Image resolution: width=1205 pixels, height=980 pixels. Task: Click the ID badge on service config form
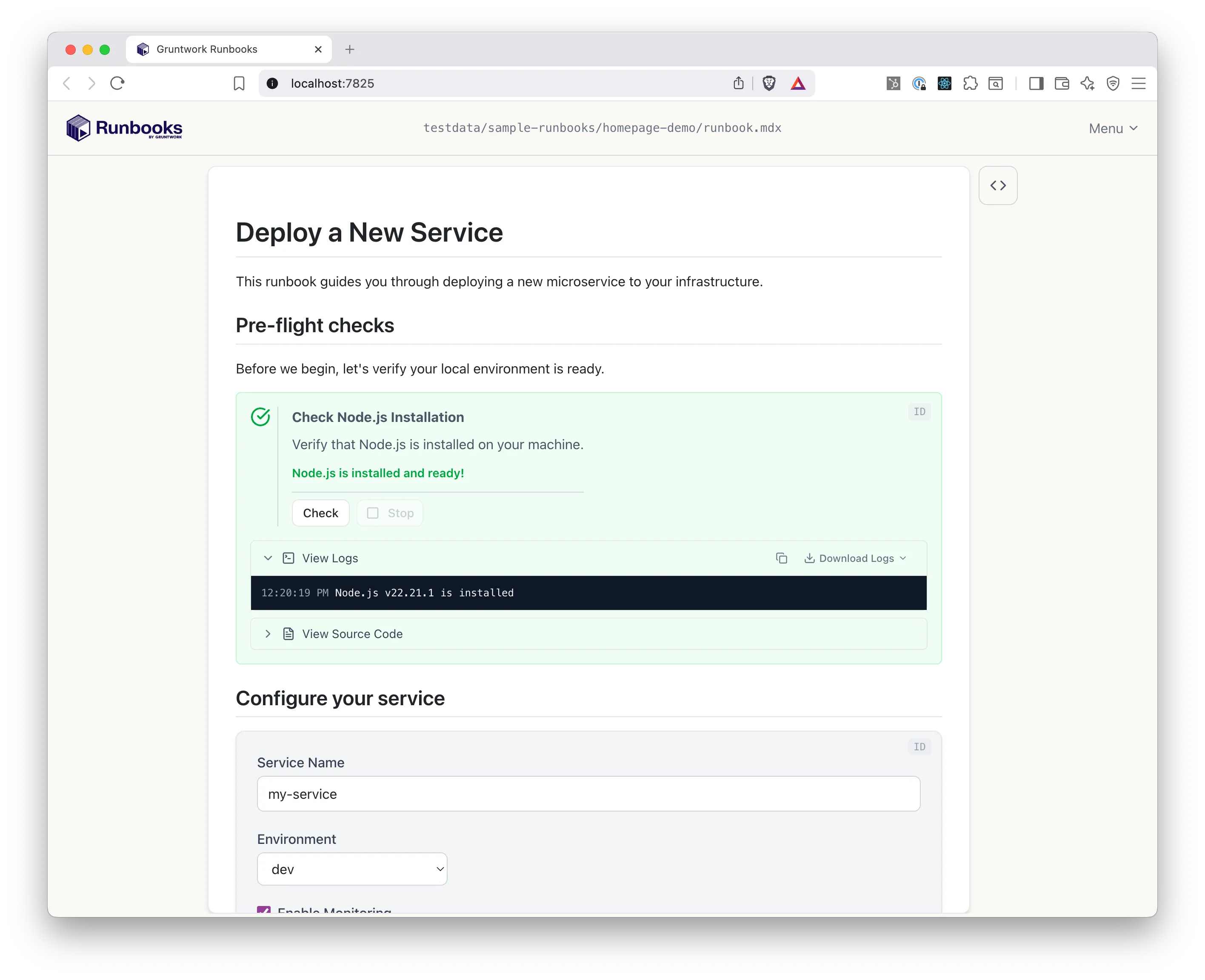[x=919, y=746]
